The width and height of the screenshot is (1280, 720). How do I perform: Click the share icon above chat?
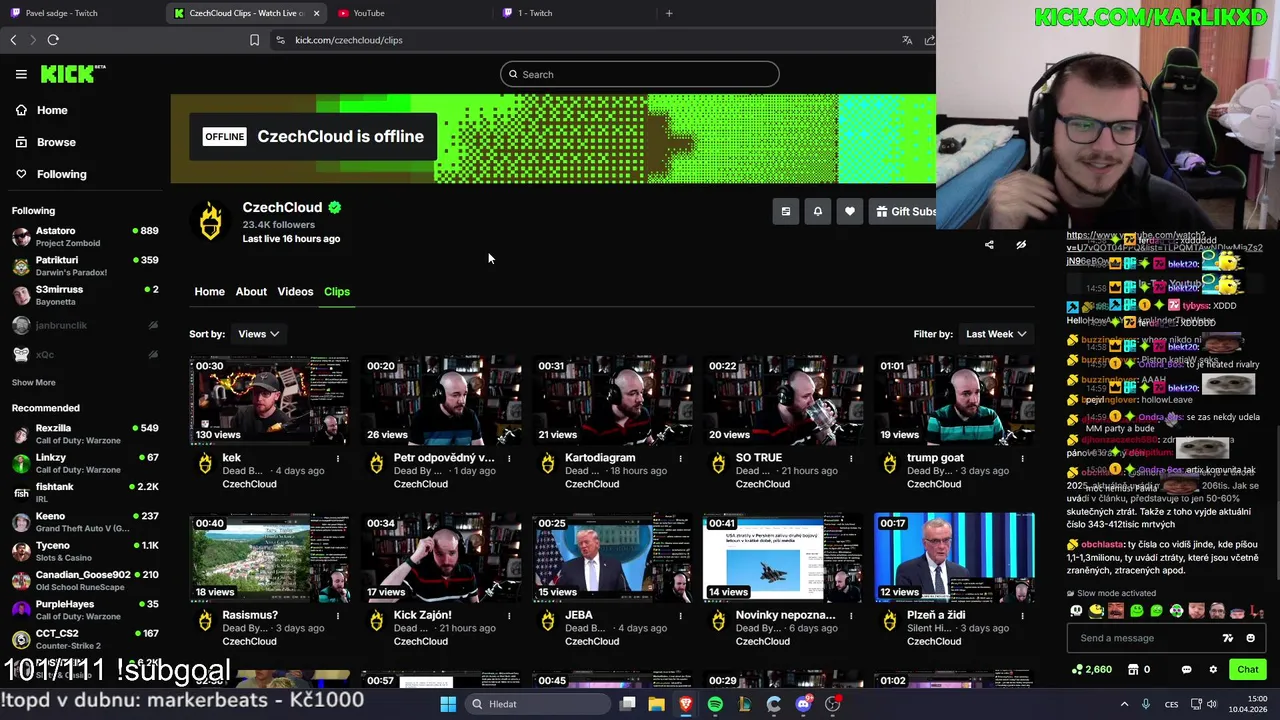click(x=989, y=244)
